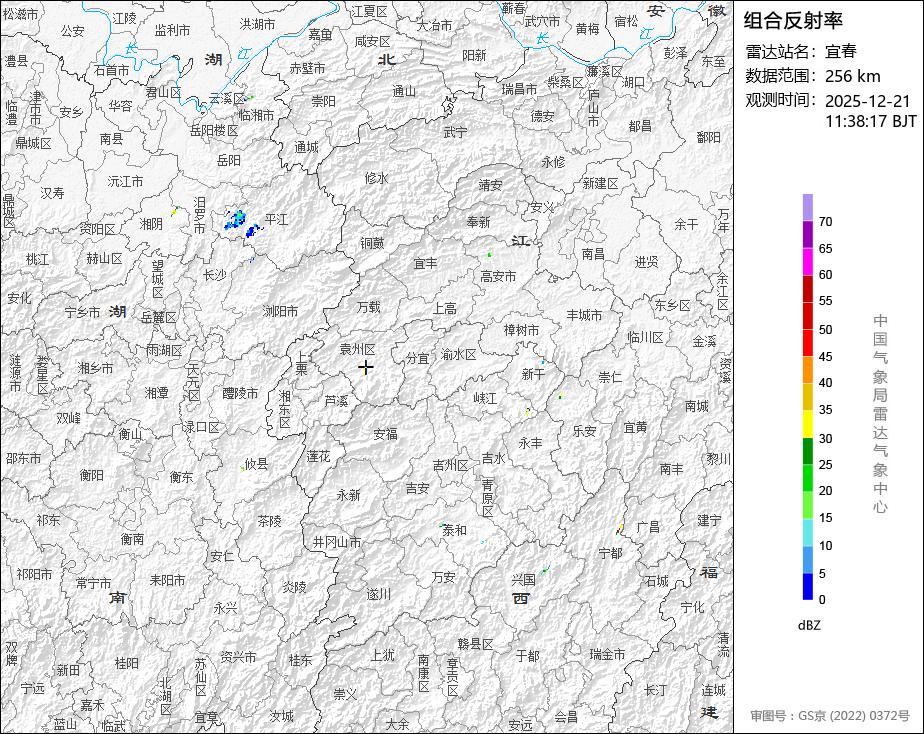Click the 泰和 label on the map

[454, 530]
